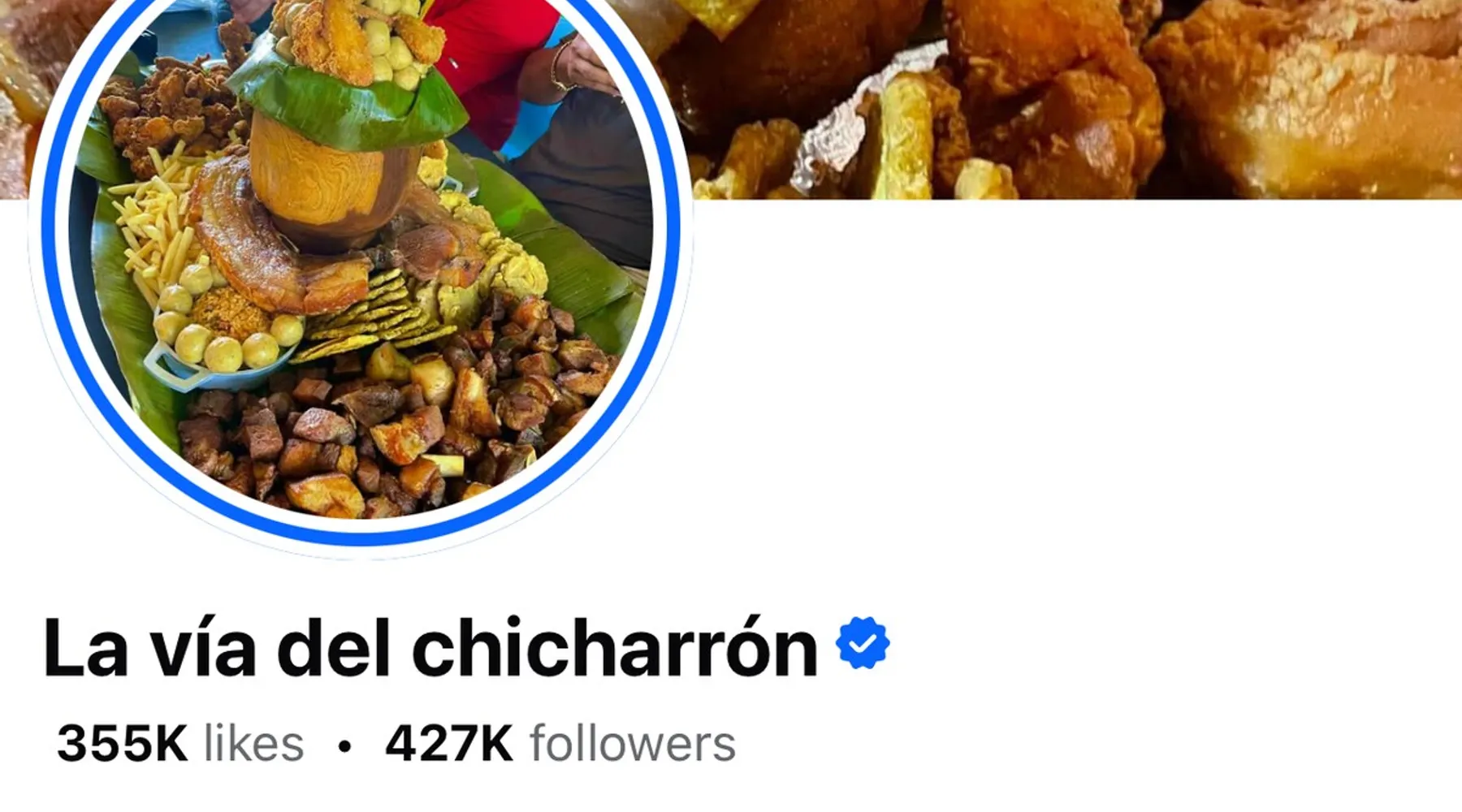Viewport: 1462px width, 812px height.
Task: Select the number 355K in page stats
Action: [122, 743]
